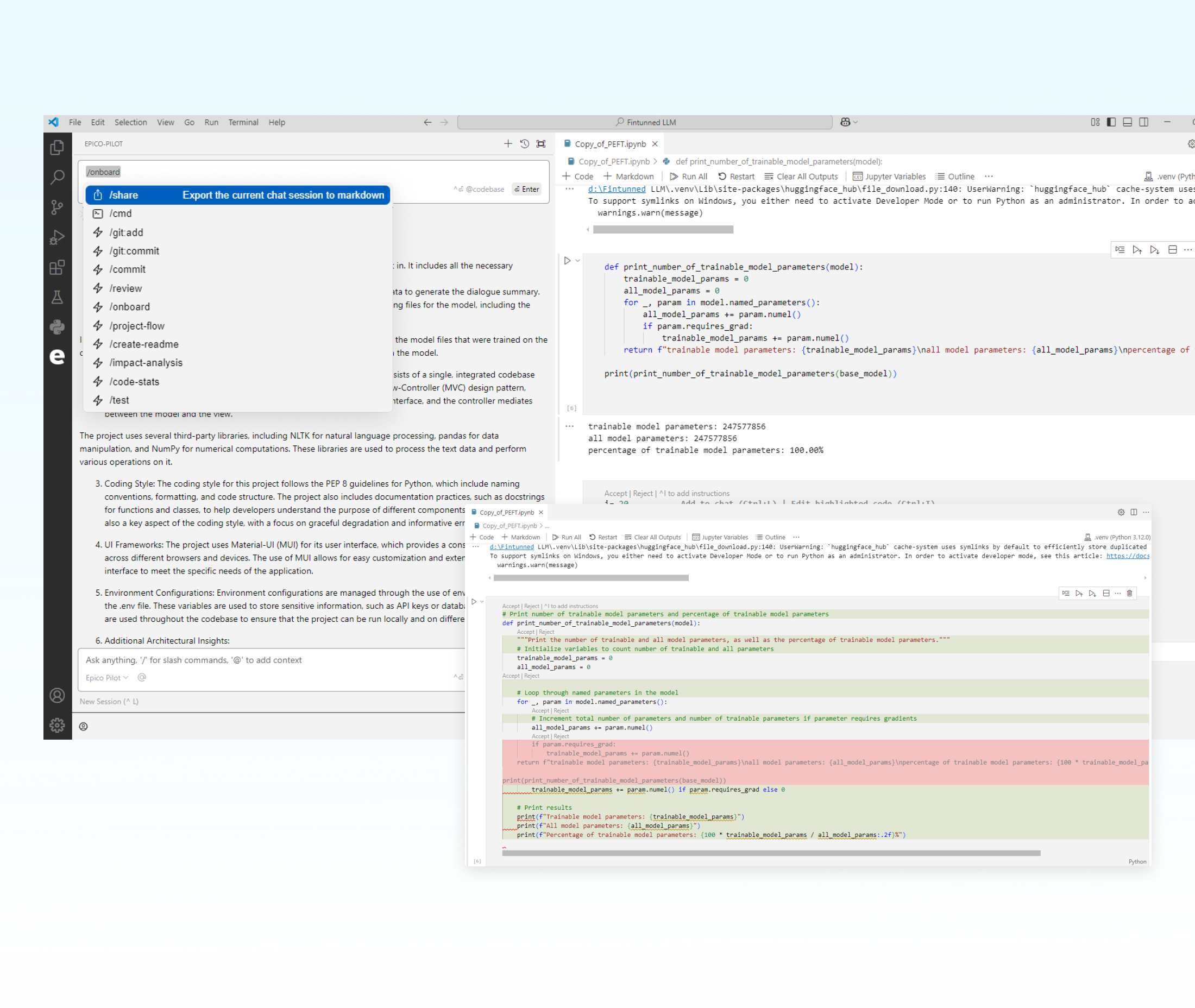Start a New Session link
The height and width of the screenshot is (1008, 1195).
[x=109, y=702]
